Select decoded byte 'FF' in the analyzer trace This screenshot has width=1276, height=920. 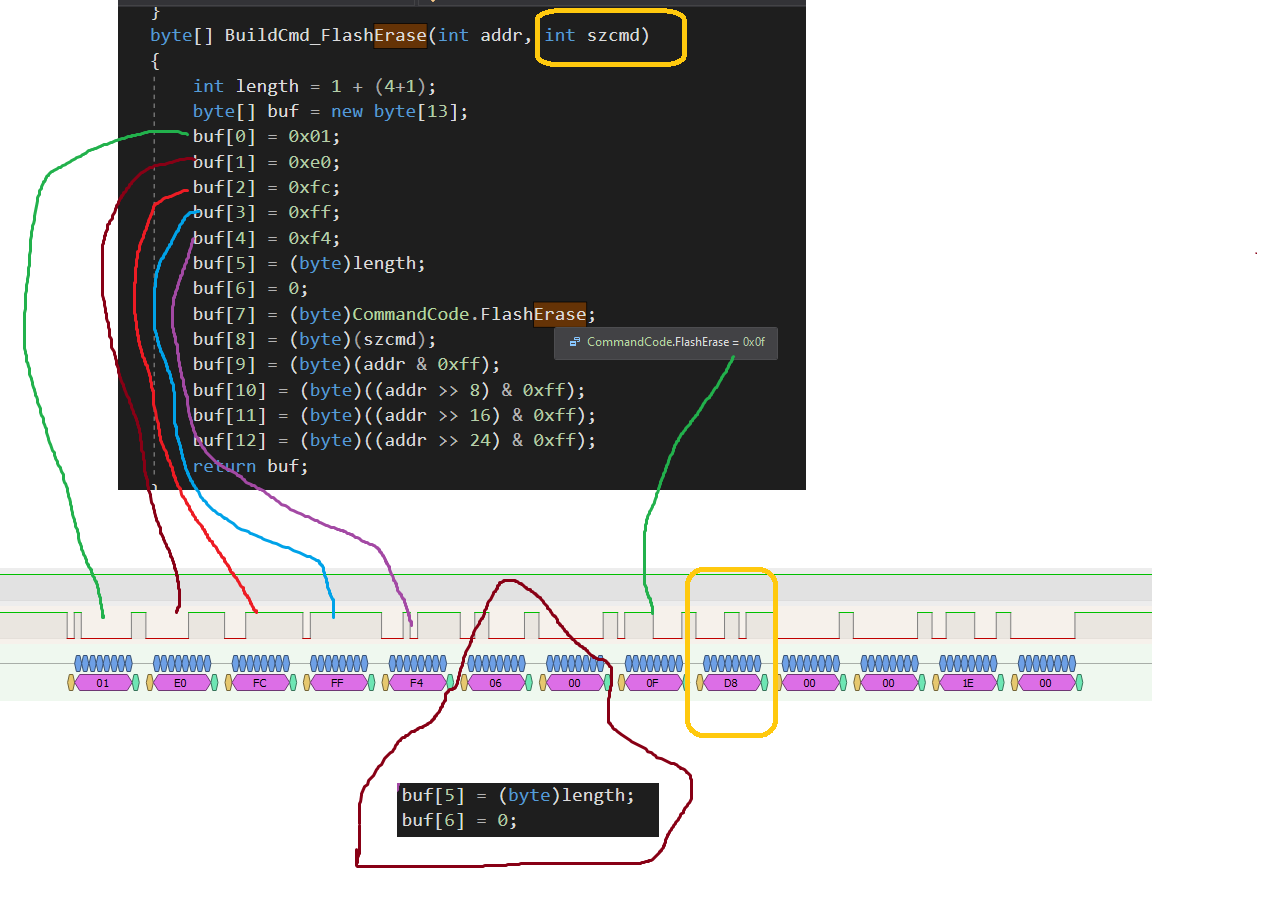coord(338,683)
